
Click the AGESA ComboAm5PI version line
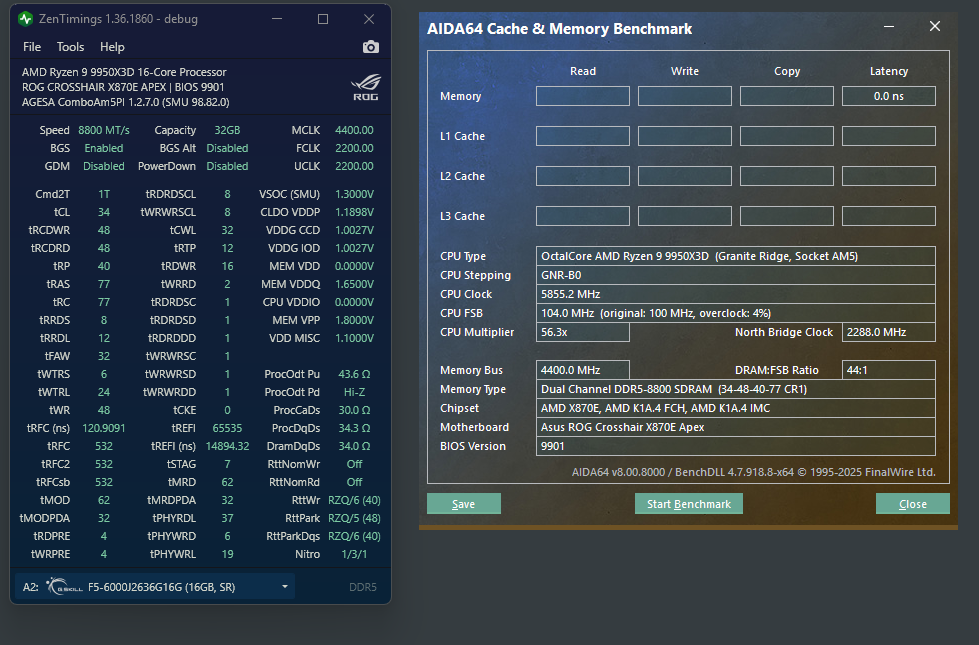click(125, 102)
